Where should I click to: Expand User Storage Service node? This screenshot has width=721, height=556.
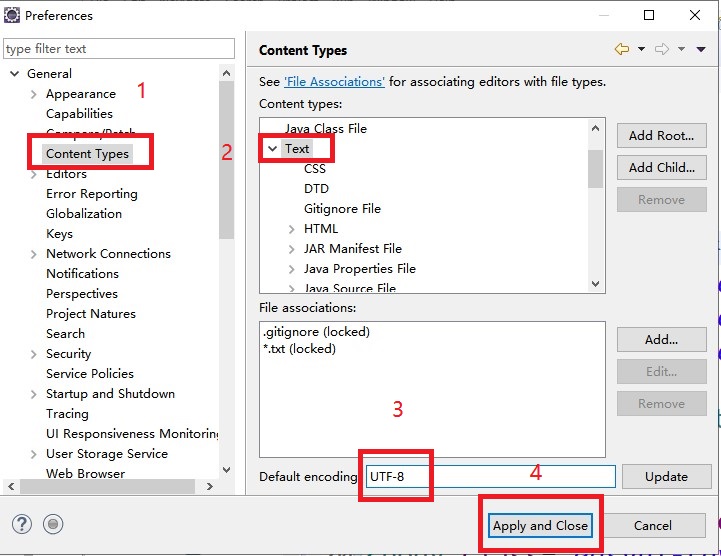coord(33,454)
